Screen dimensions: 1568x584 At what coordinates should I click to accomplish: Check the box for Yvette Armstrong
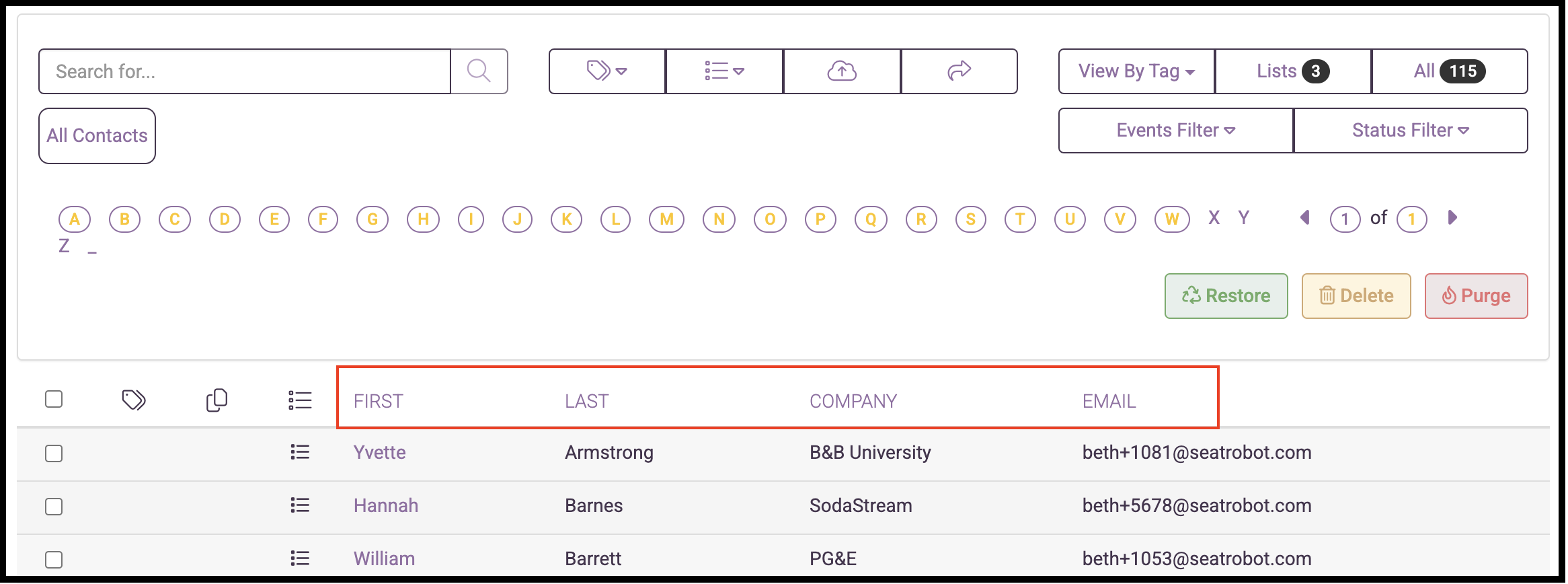[x=54, y=453]
